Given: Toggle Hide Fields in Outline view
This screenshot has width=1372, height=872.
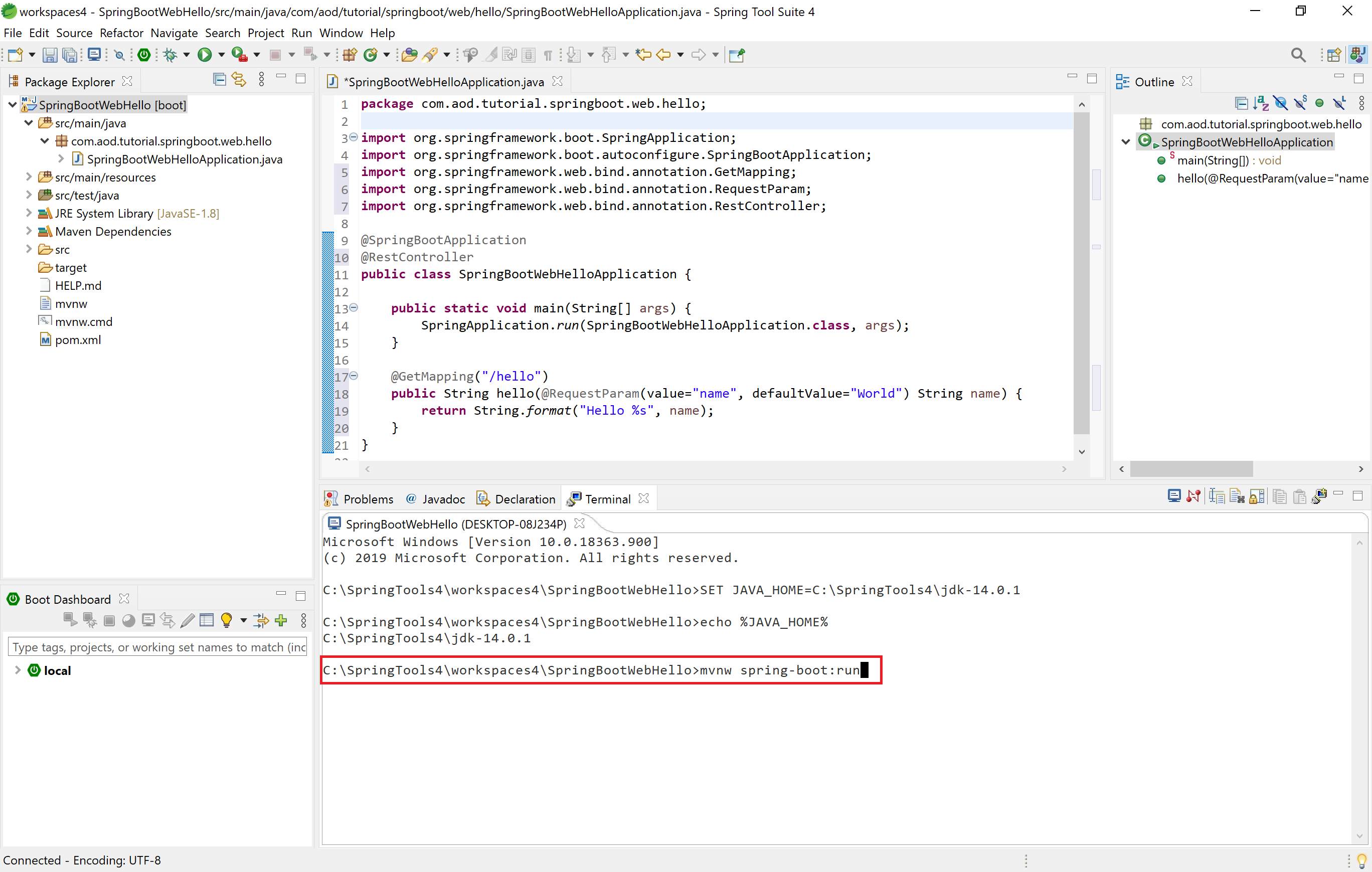Looking at the screenshot, I should coord(1280,103).
